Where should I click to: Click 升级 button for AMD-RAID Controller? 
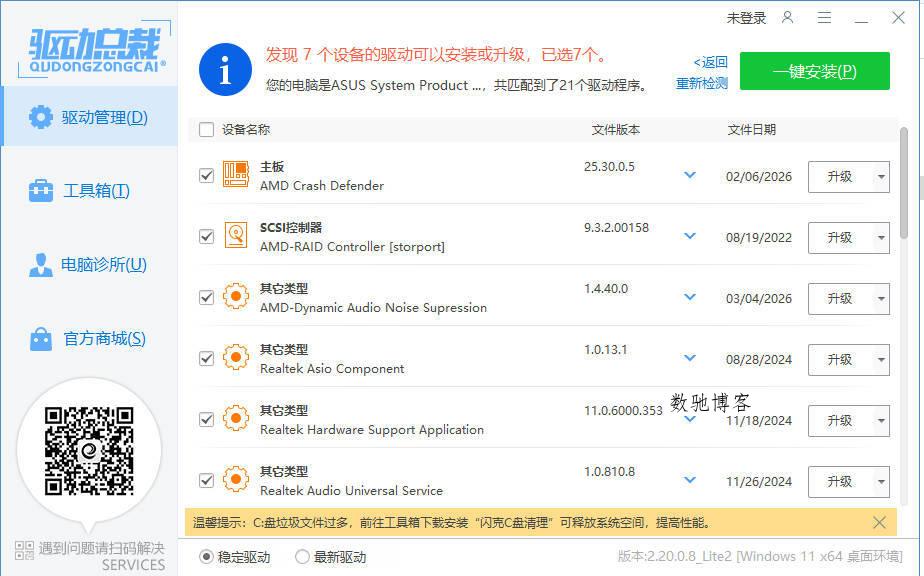[x=840, y=238]
